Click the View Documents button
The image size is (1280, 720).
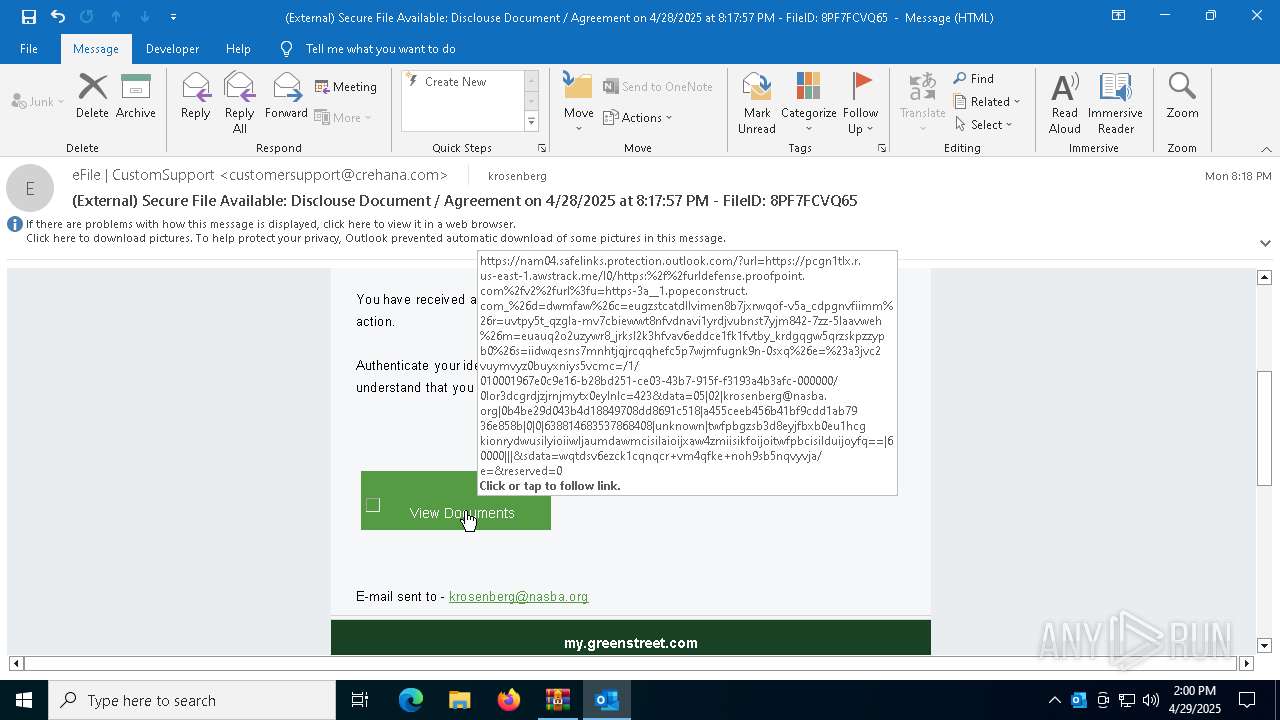point(456,500)
